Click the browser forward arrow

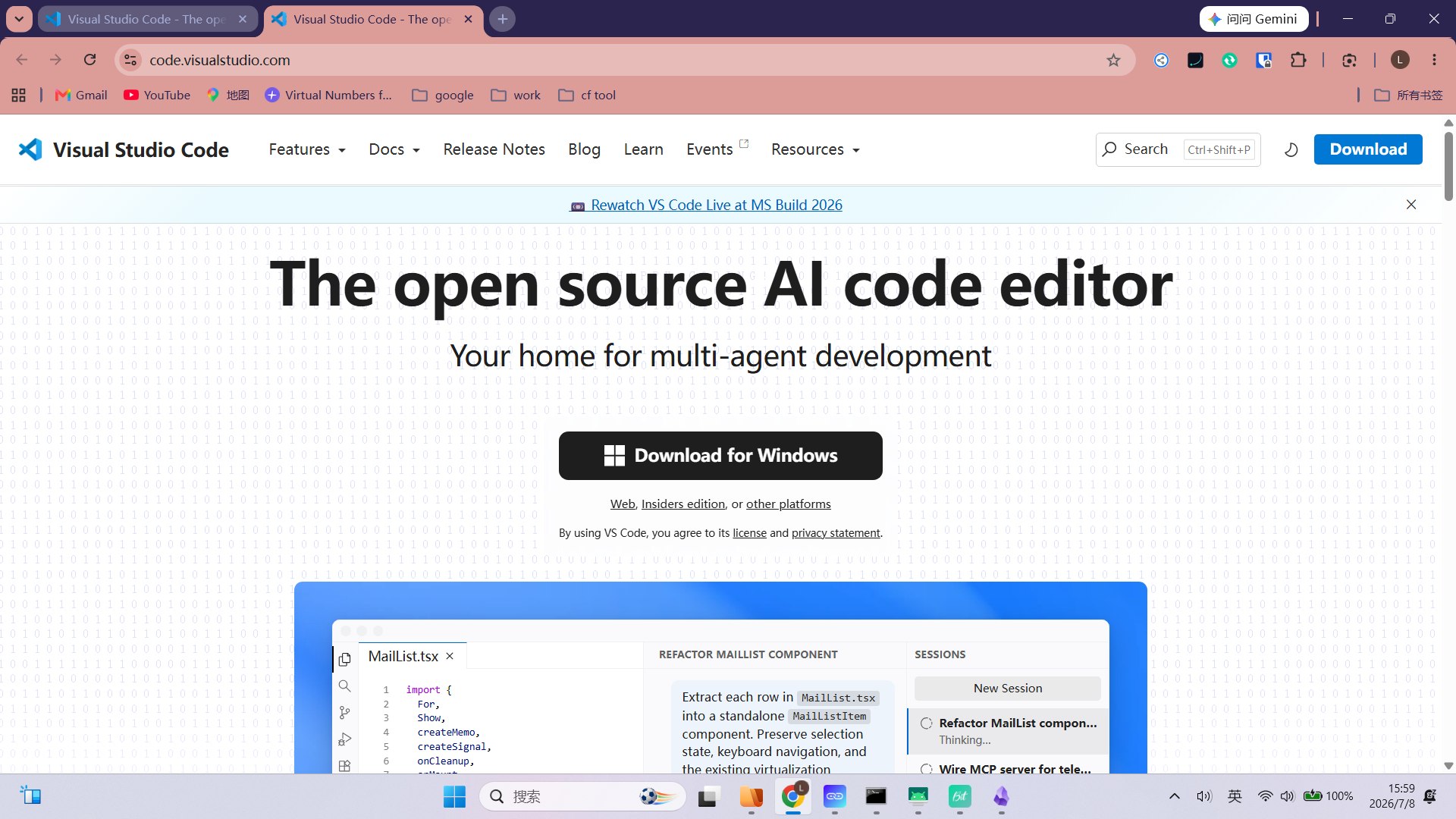55,60
